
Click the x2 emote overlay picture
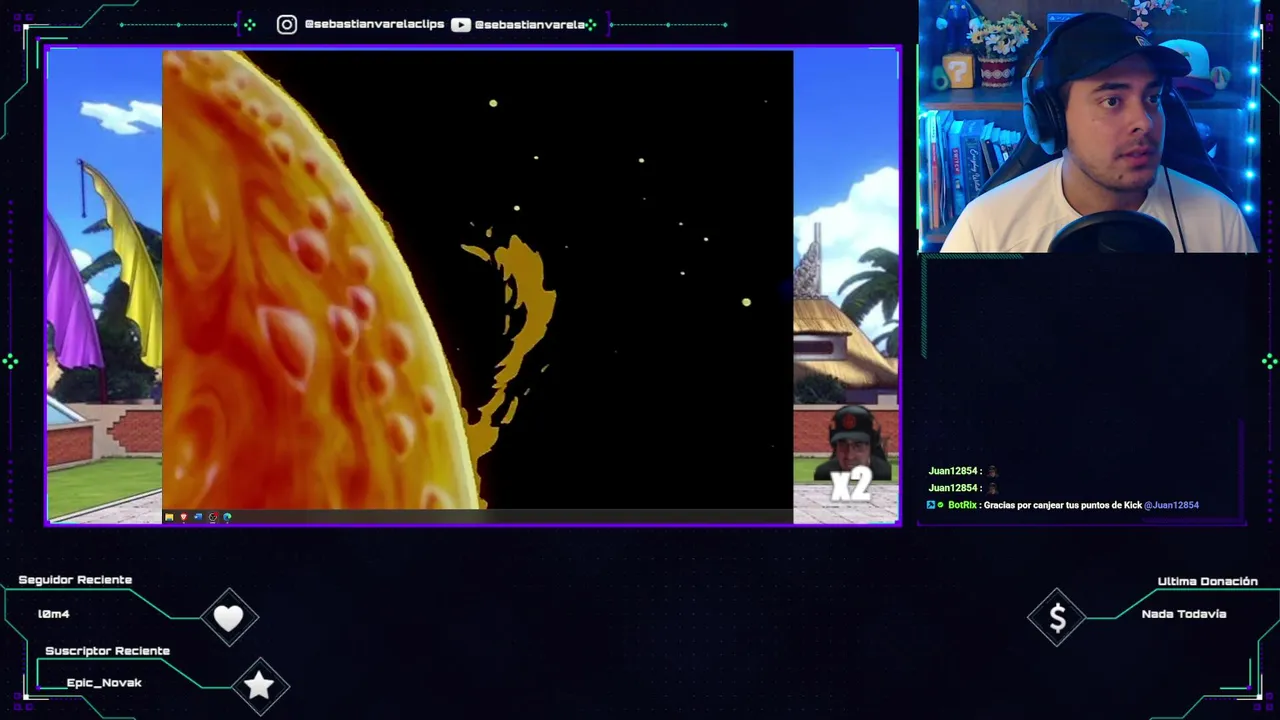coord(850,455)
